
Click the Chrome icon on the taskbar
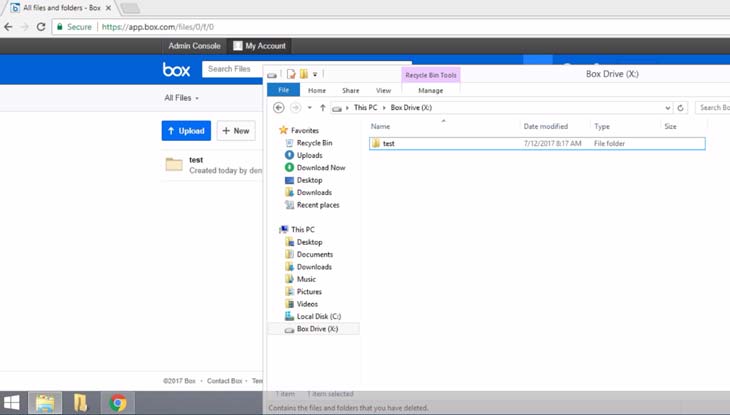(118, 403)
